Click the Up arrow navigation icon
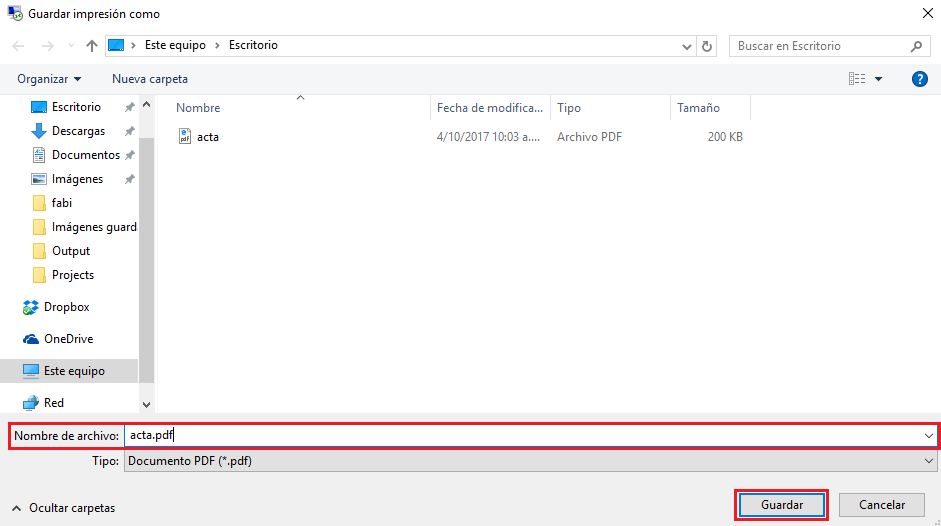The width and height of the screenshot is (941, 526). pyautogui.click(x=92, y=46)
